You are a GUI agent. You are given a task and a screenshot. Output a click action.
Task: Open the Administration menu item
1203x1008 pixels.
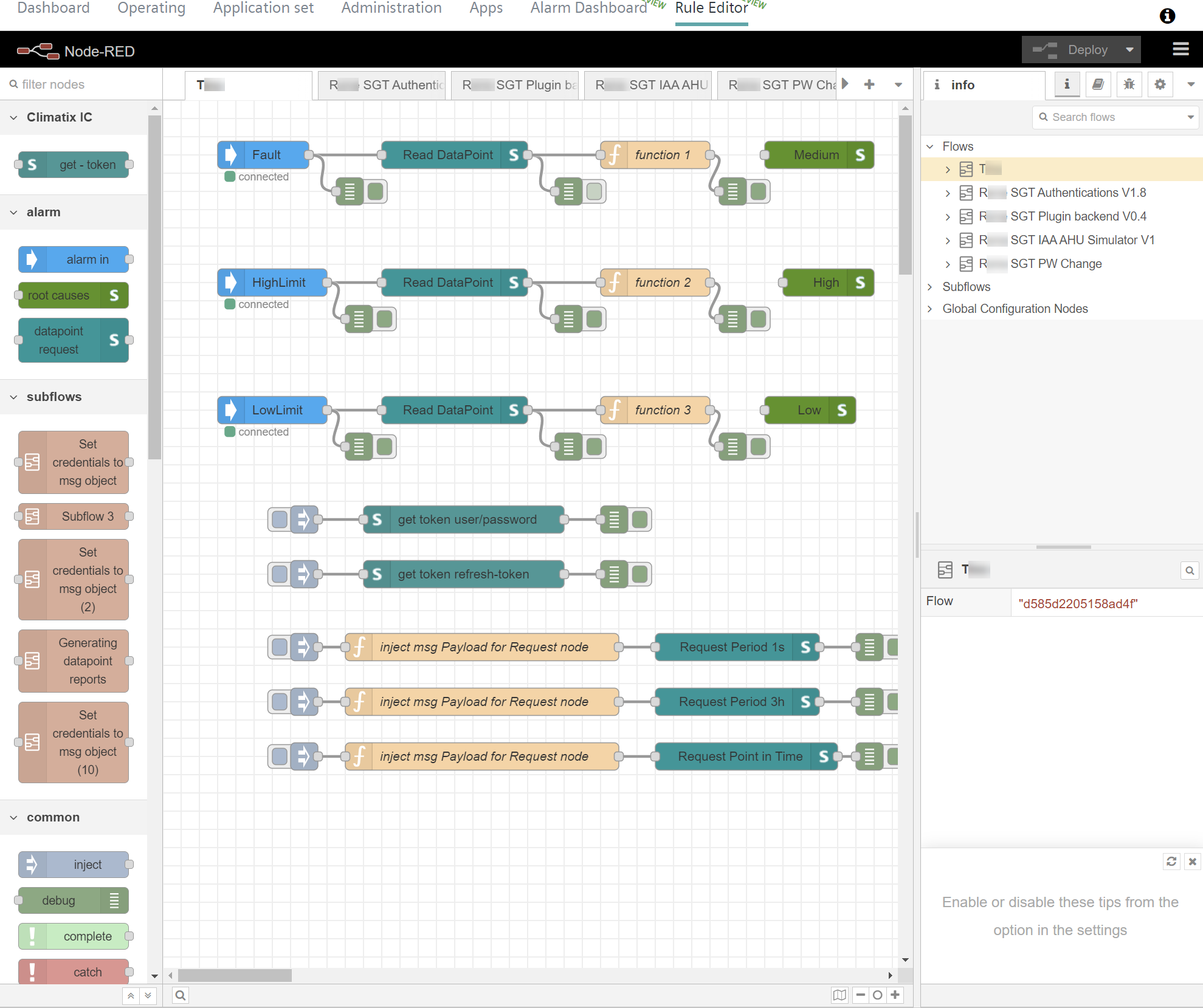[x=391, y=9]
